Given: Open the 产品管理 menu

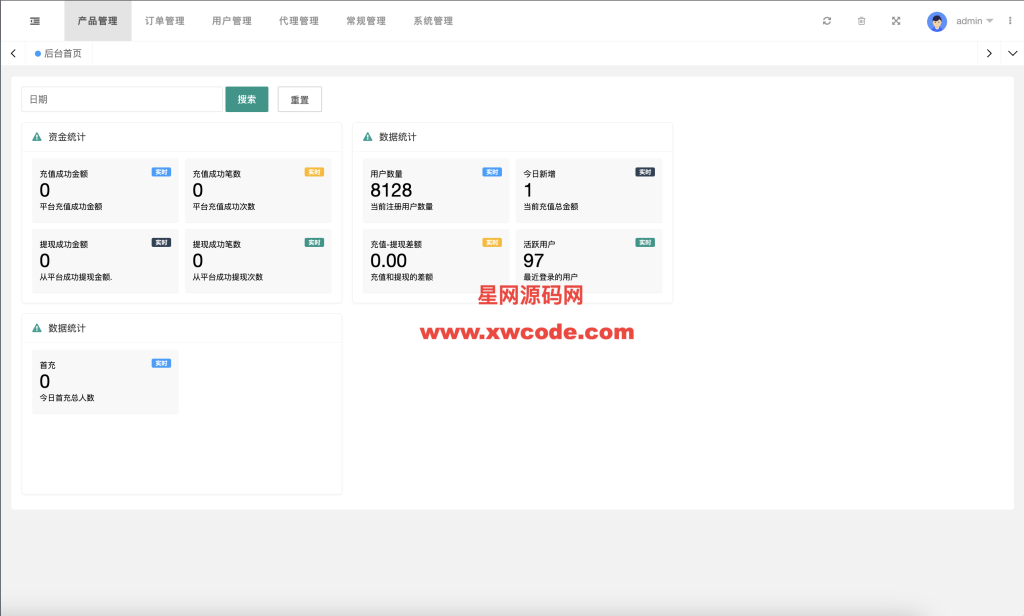Looking at the screenshot, I should 98,21.
